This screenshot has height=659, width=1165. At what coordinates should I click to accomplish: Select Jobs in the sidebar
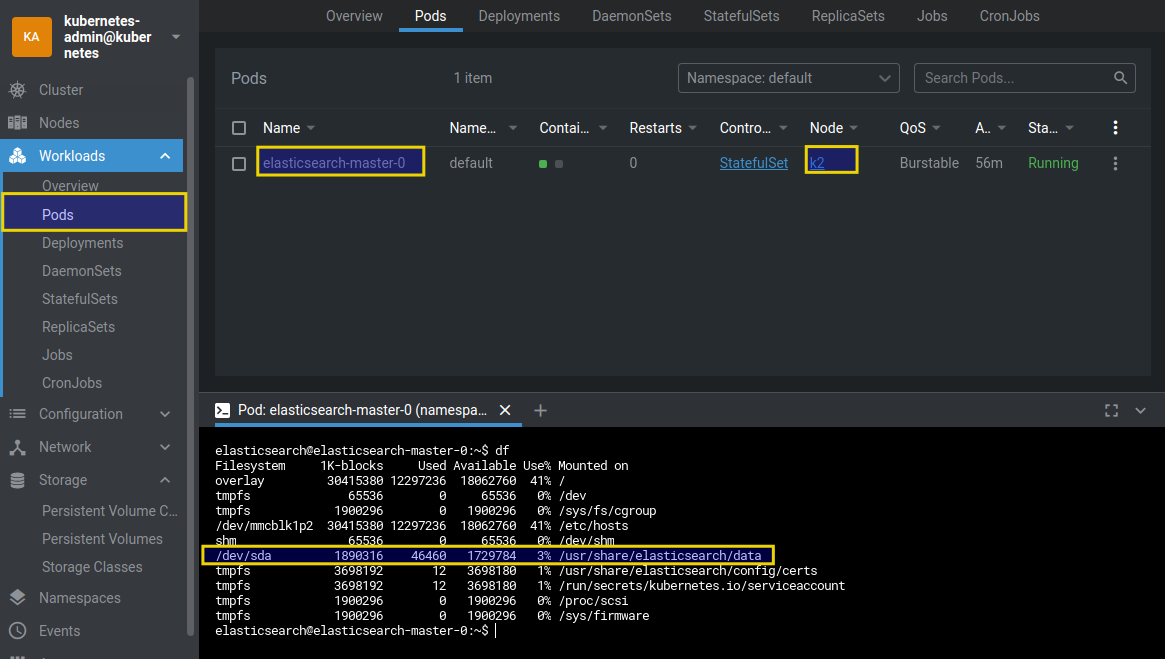click(57, 355)
